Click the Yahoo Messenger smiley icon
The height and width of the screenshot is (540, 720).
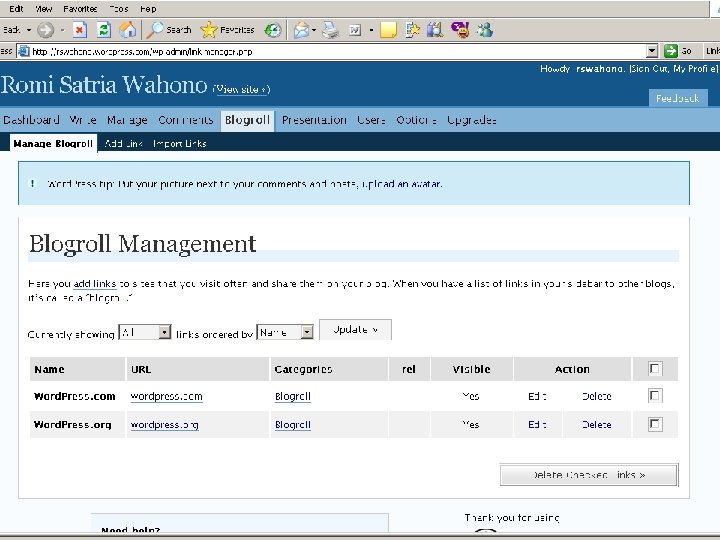coord(460,30)
